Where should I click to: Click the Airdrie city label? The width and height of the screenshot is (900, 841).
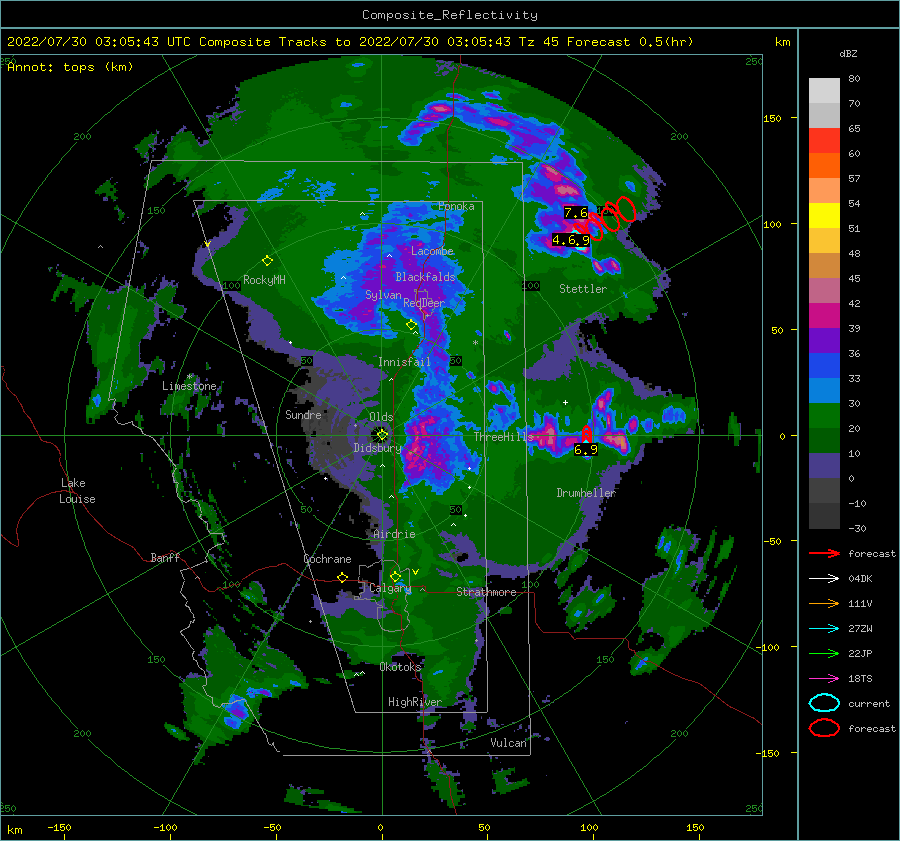pyautogui.click(x=394, y=534)
